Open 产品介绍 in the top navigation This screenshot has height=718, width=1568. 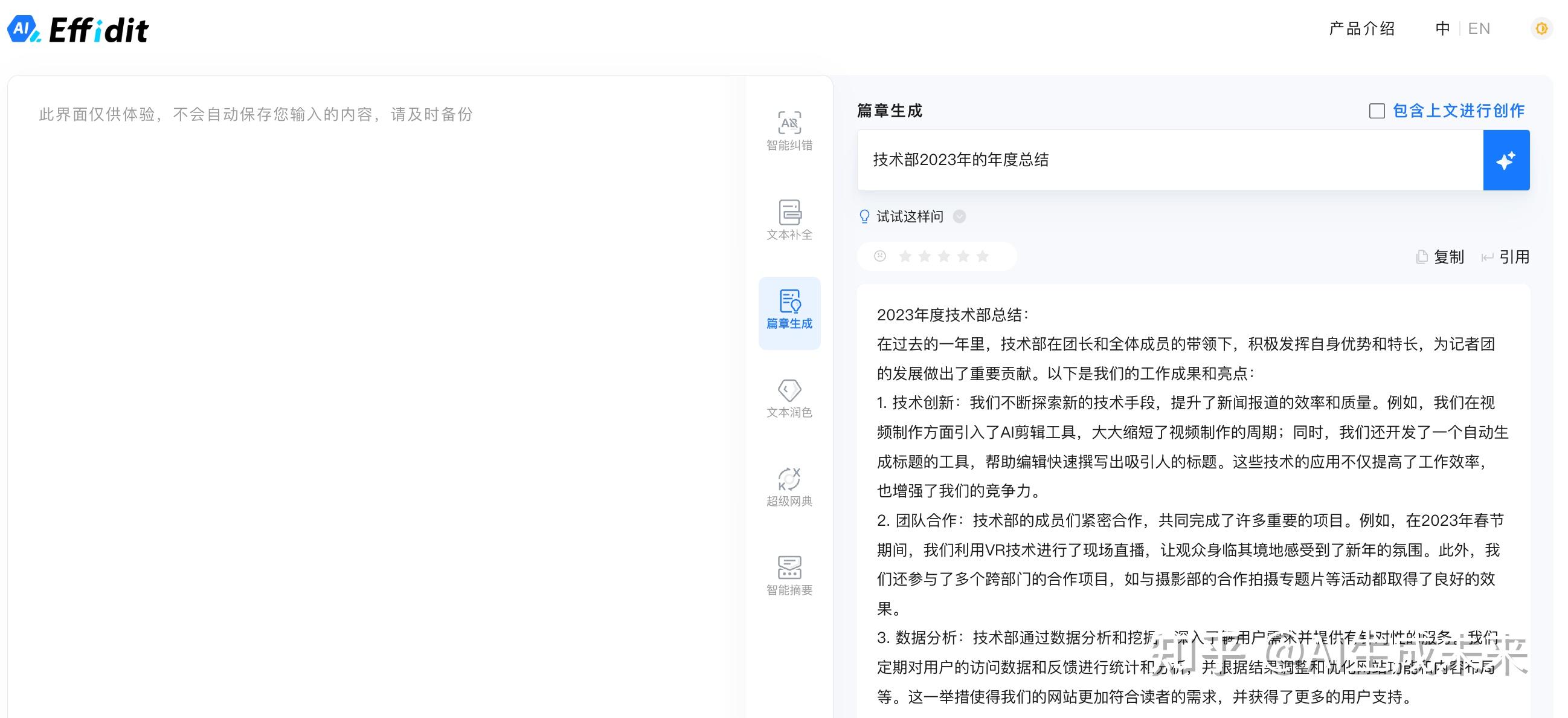(1362, 28)
